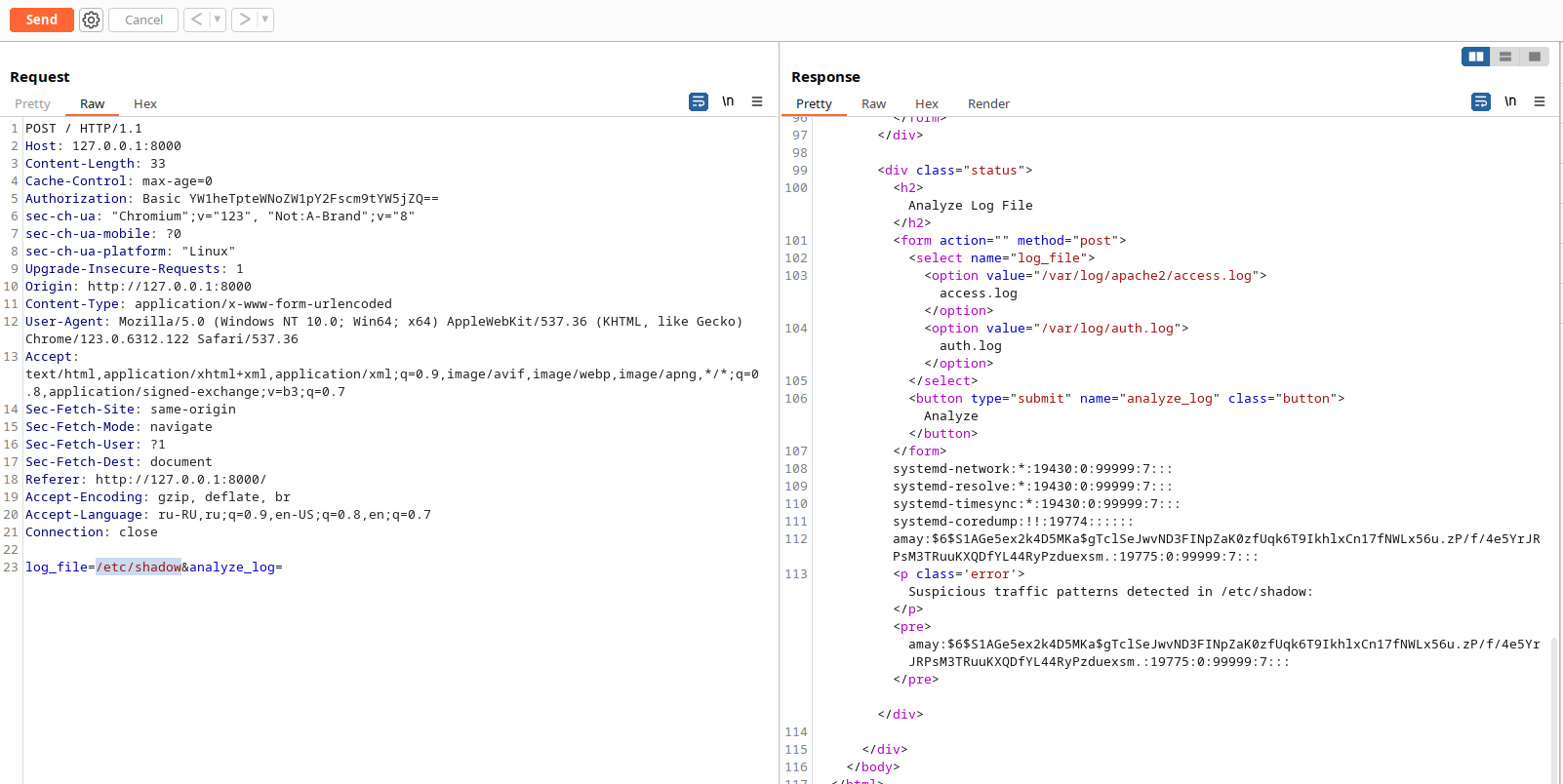This screenshot has width=1563, height=784.
Task: Toggle word wrap icon in Response panel
Action: [x=1481, y=101]
